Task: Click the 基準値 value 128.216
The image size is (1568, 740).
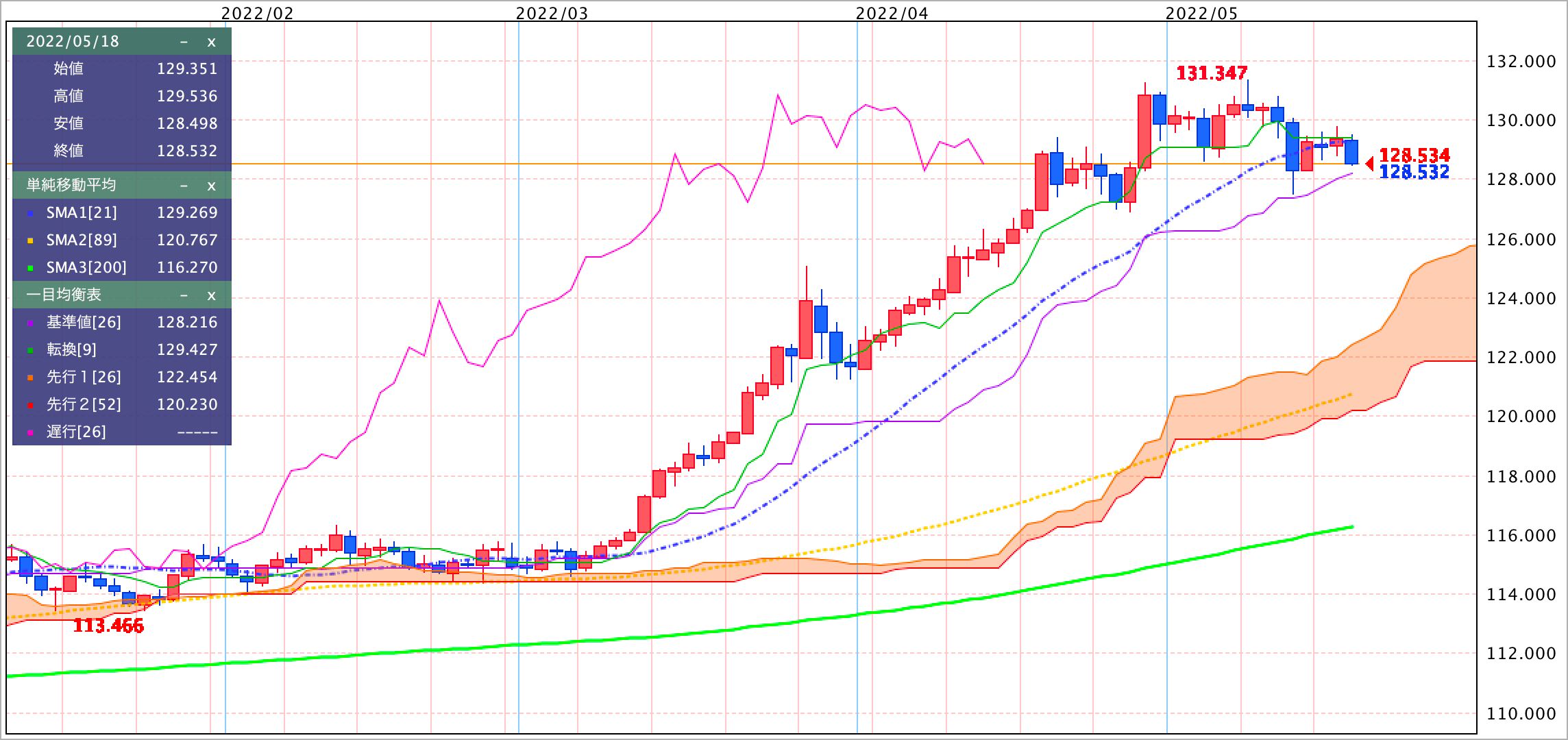Action: (x=187, y=322)
